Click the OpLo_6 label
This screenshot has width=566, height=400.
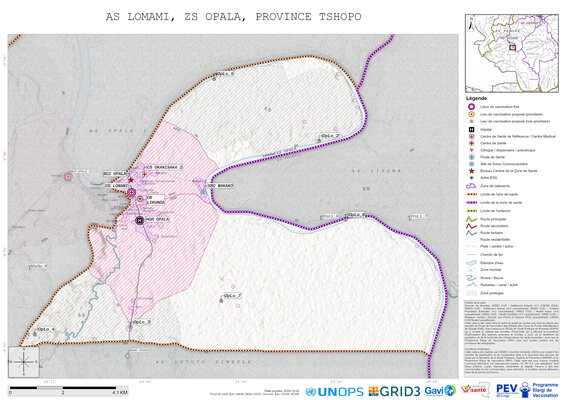tap(356, 215)
